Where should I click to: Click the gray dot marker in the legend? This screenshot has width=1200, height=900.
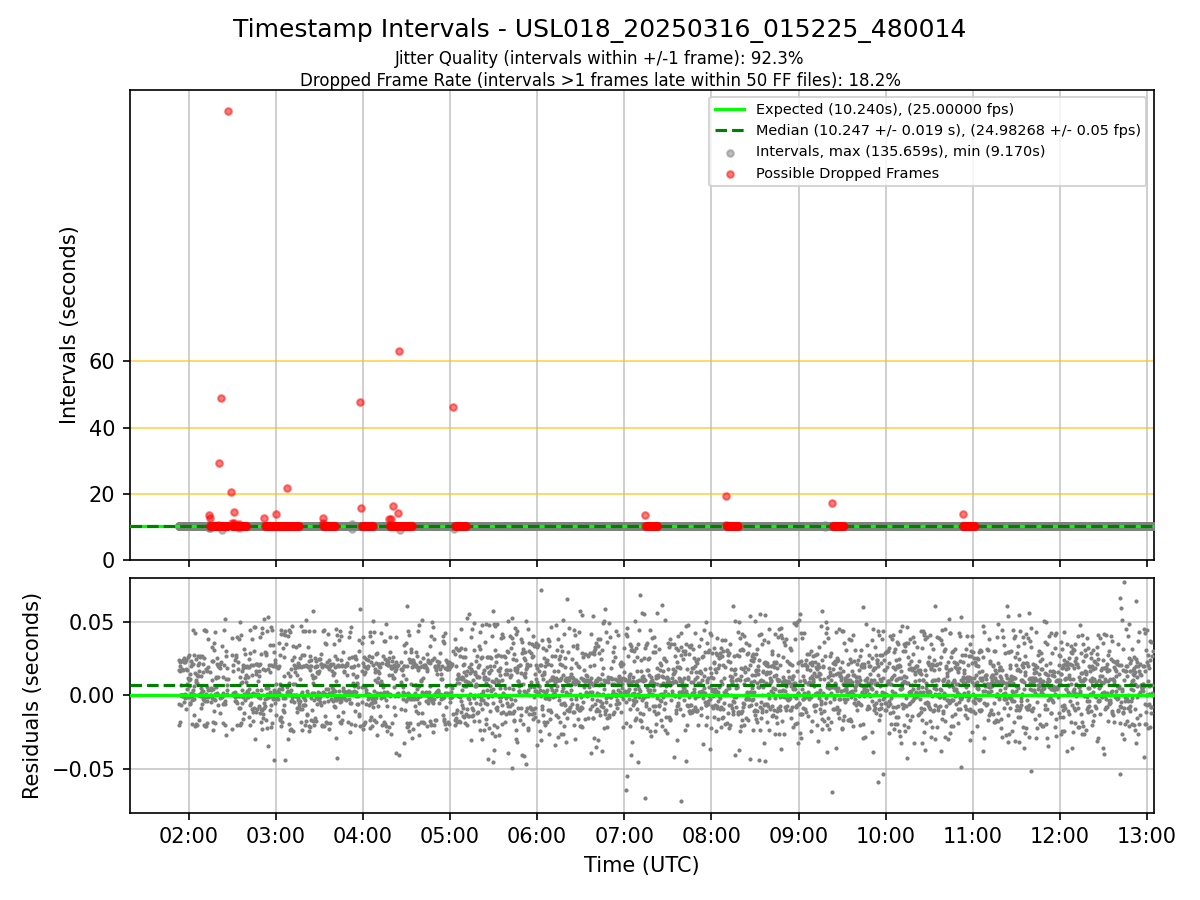(x=730, y=152)
